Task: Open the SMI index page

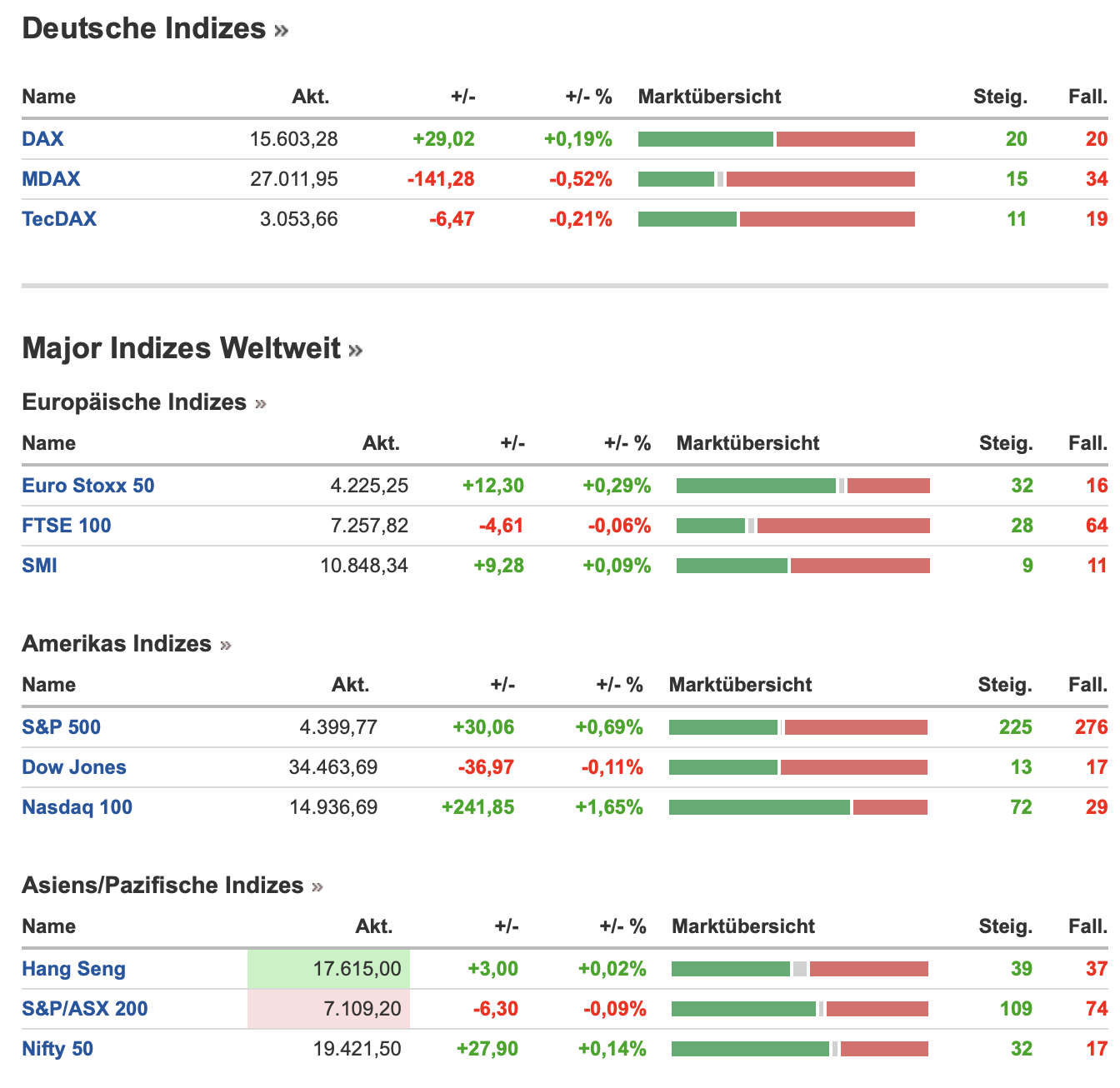Action: tap(40, 566)
